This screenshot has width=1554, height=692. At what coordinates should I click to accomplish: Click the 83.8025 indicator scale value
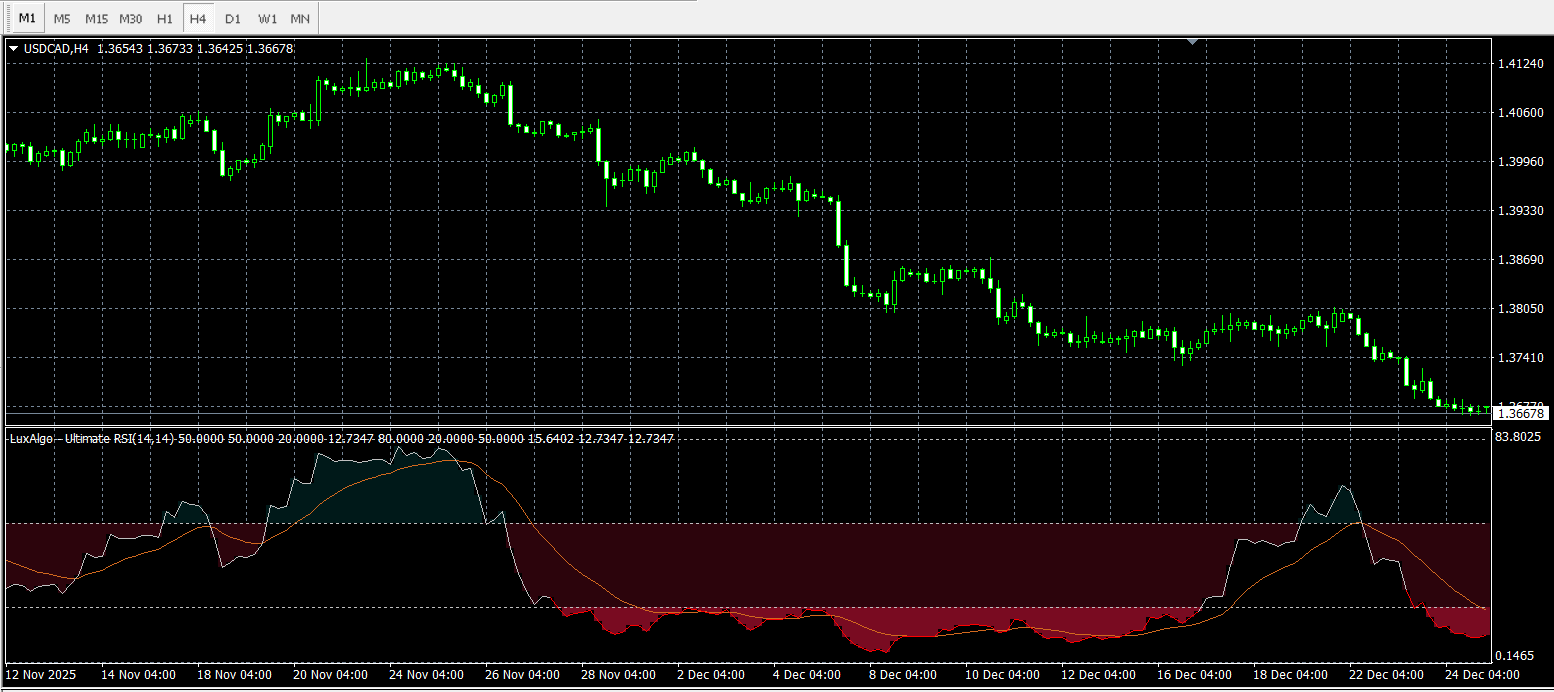coord(1519,437)
